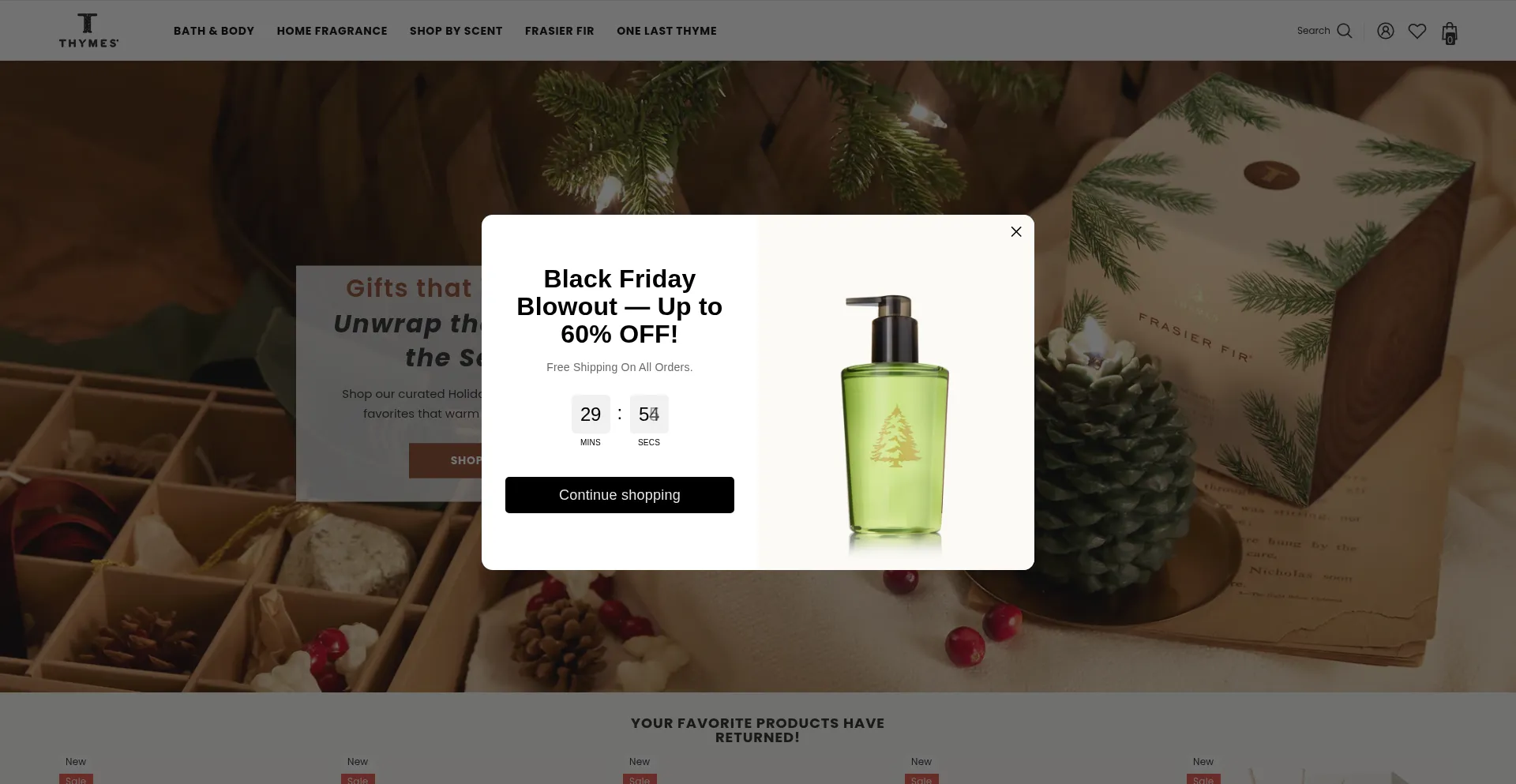Click the Free Shipping On All Orders text
Screen dimensions: 1516x784
(x=620, y=367)
